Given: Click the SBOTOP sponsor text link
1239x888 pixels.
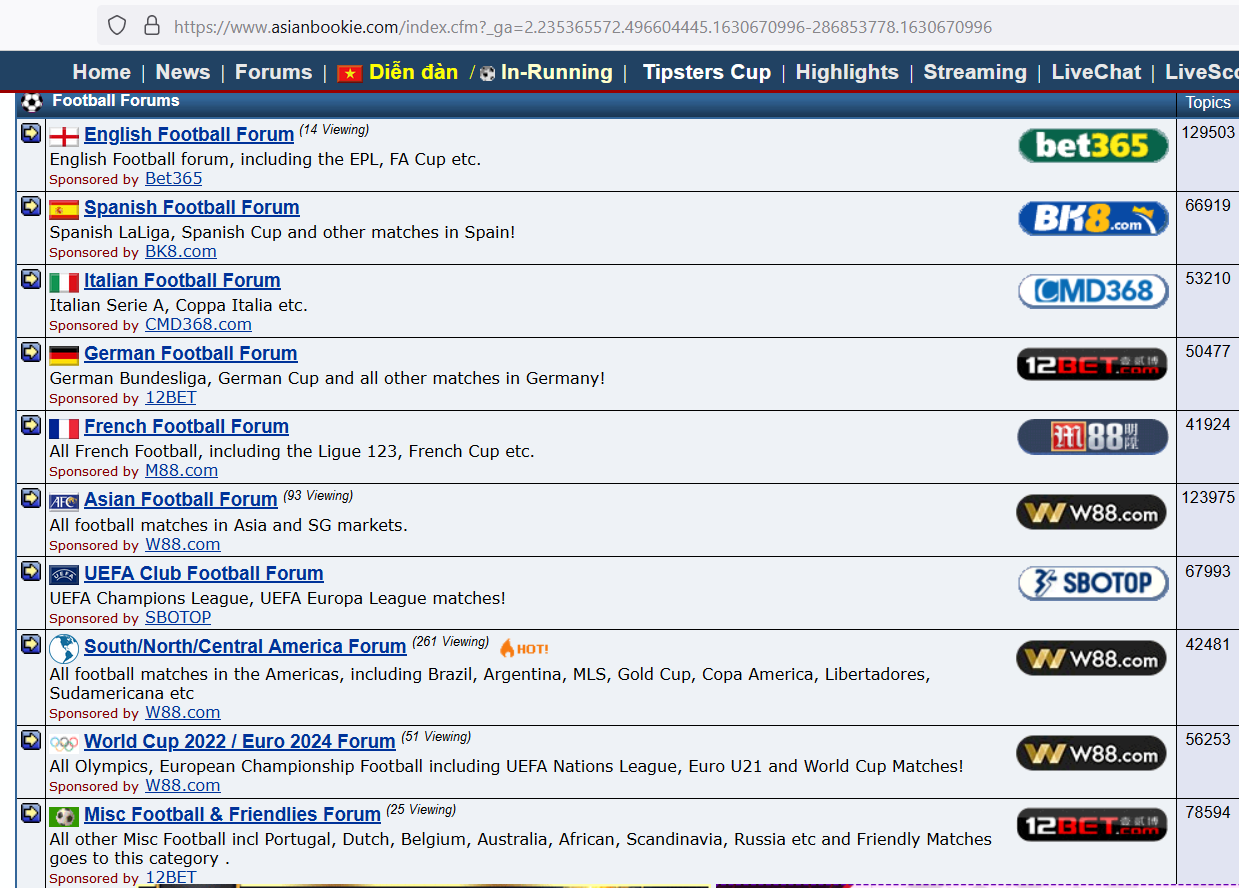Looking at the screenshot, I should click(178, 617).
